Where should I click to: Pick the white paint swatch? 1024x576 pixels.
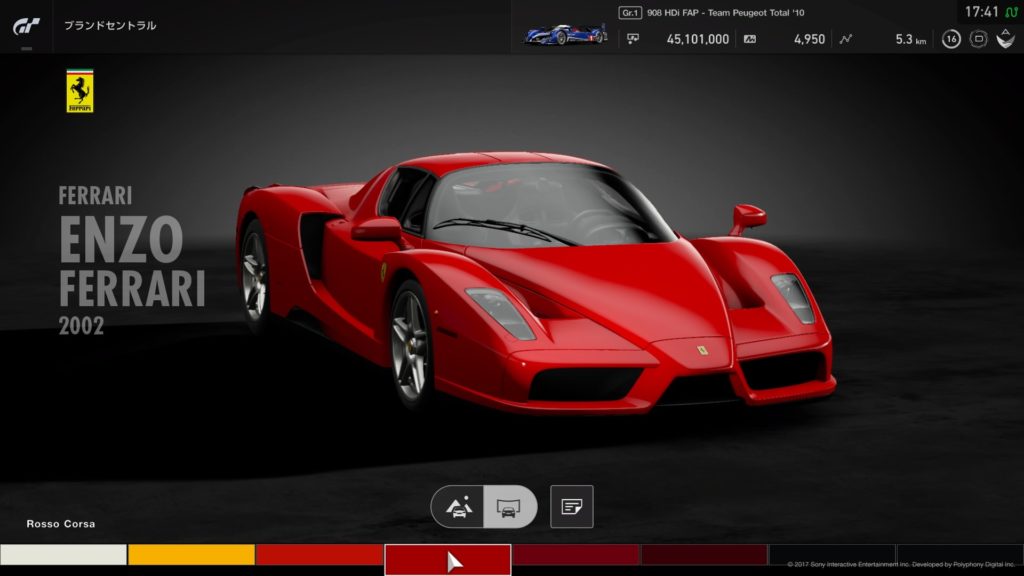pos(63,555)
